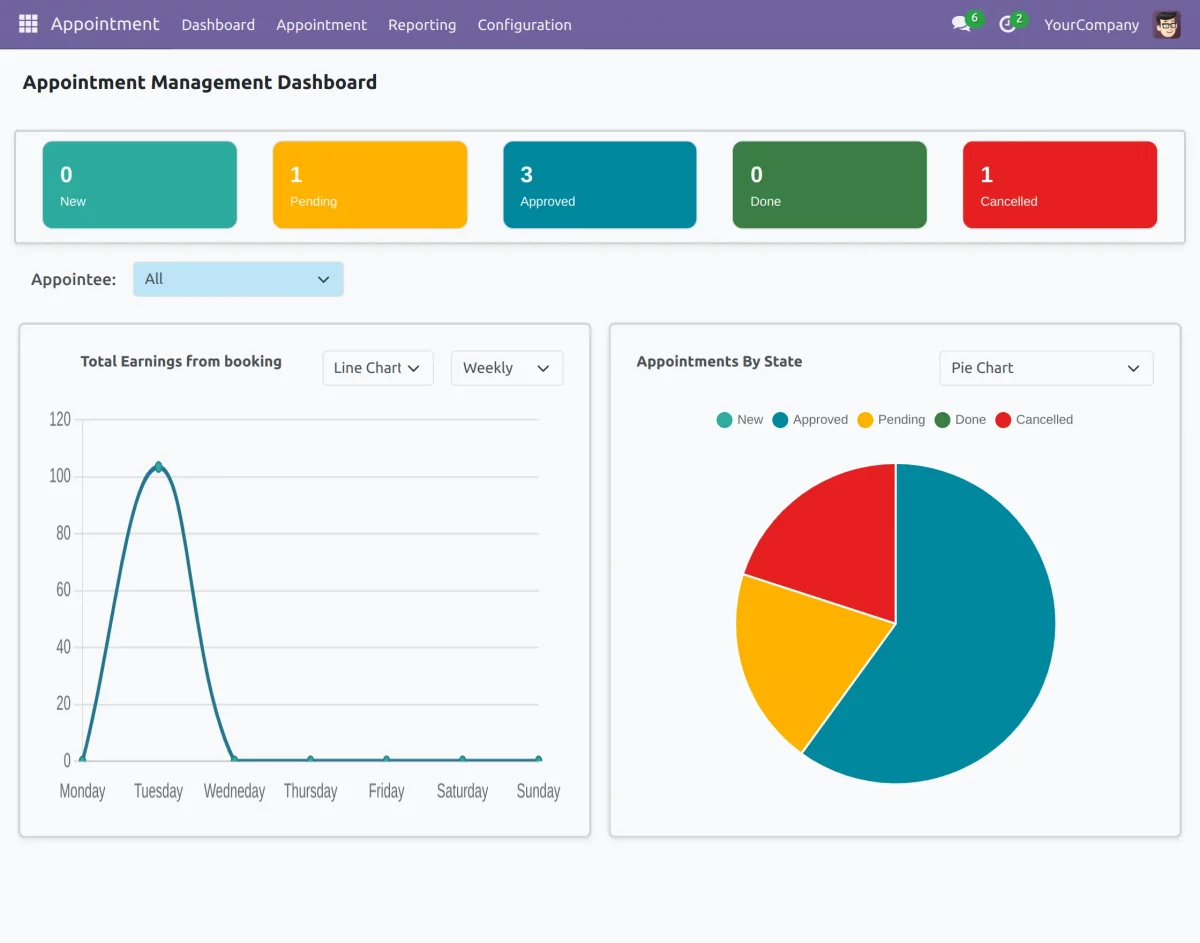Open the Configuration menu
Image resolution: width=1200 pixels, height=943 pixels.
[524, 25]
